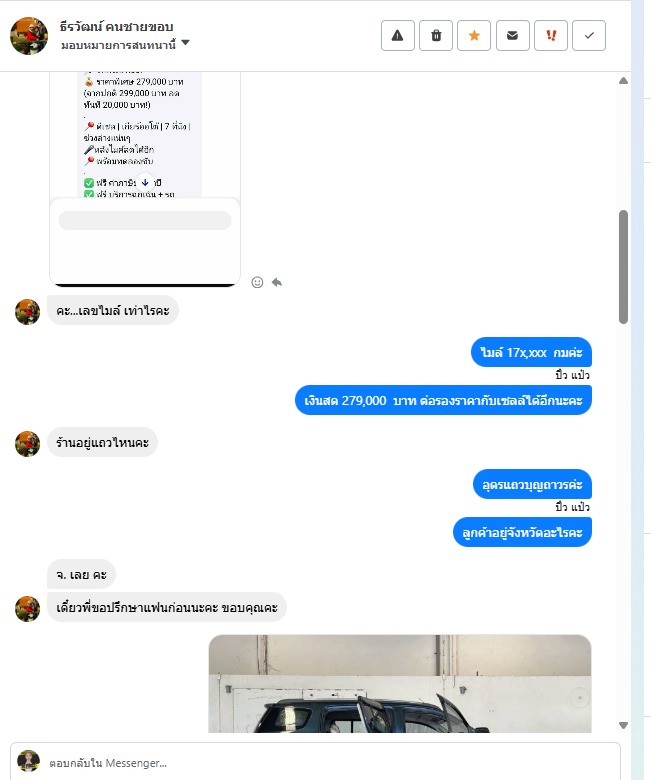651x780 pixels.
Task: Toggle the orange star follow-up icon
Action: coord(474,35)
